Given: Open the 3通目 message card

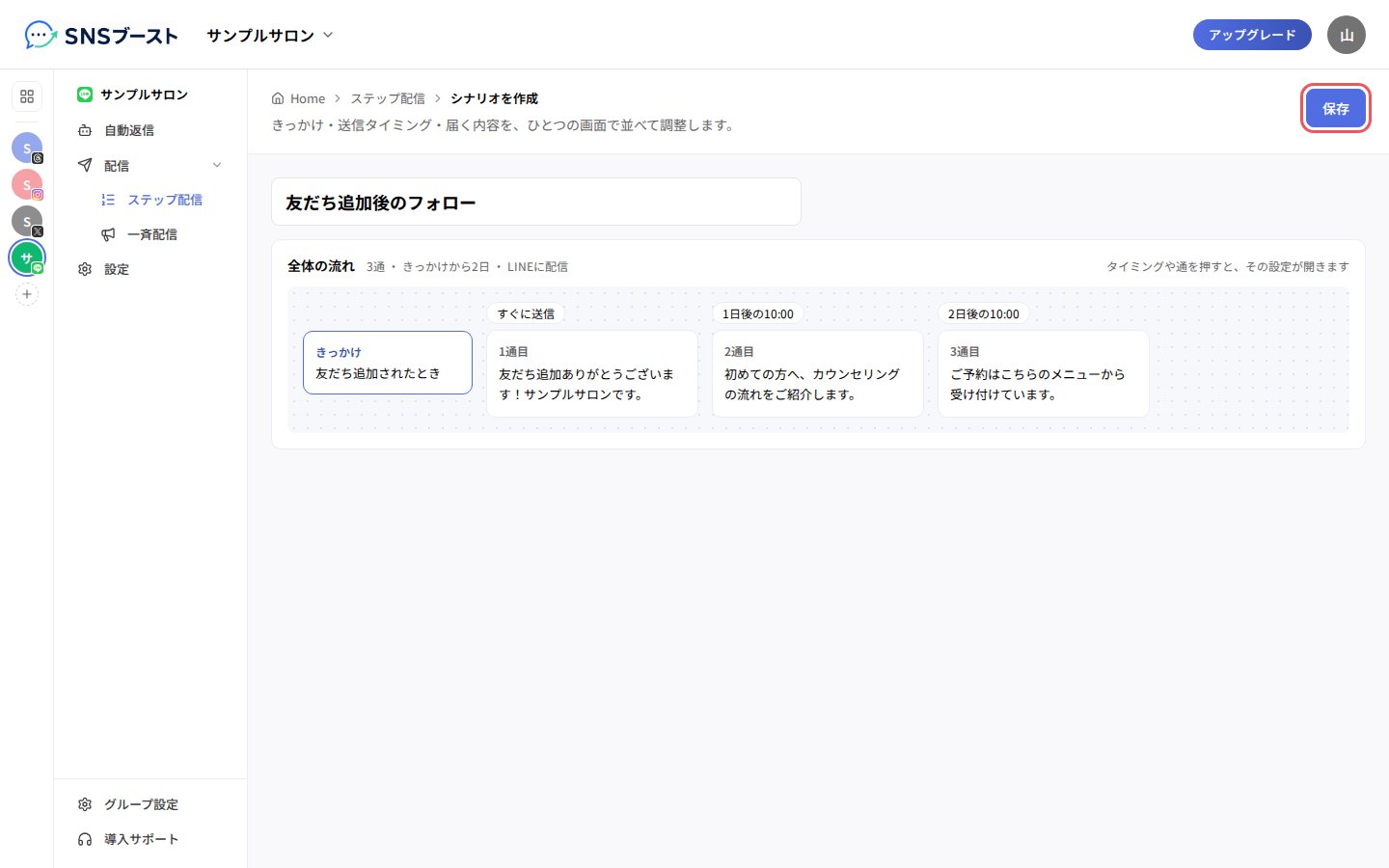Looking at the screenshot, I should coord(1044,373).
